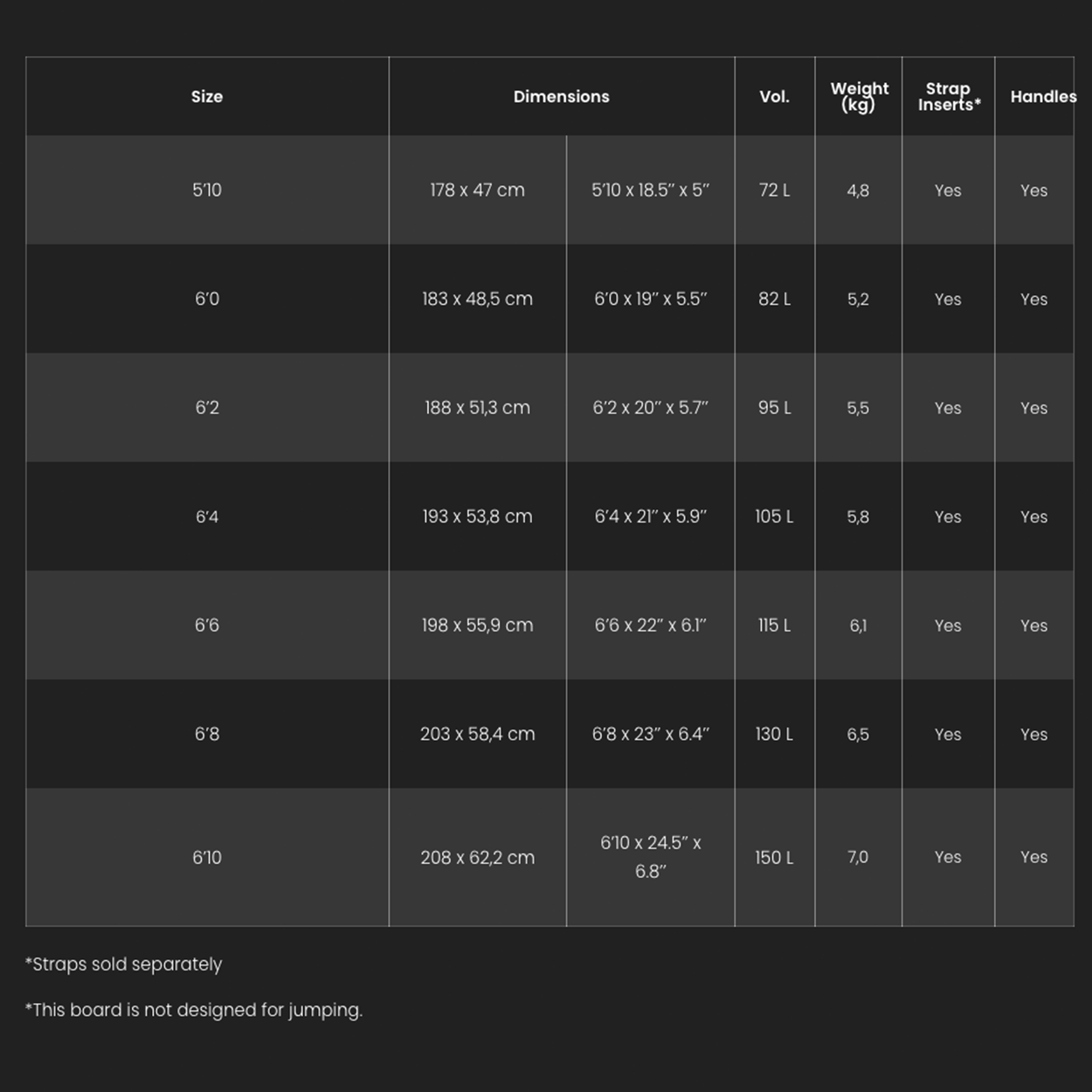
Task: Select the 6'8 size cell
Action: point(207,735)
